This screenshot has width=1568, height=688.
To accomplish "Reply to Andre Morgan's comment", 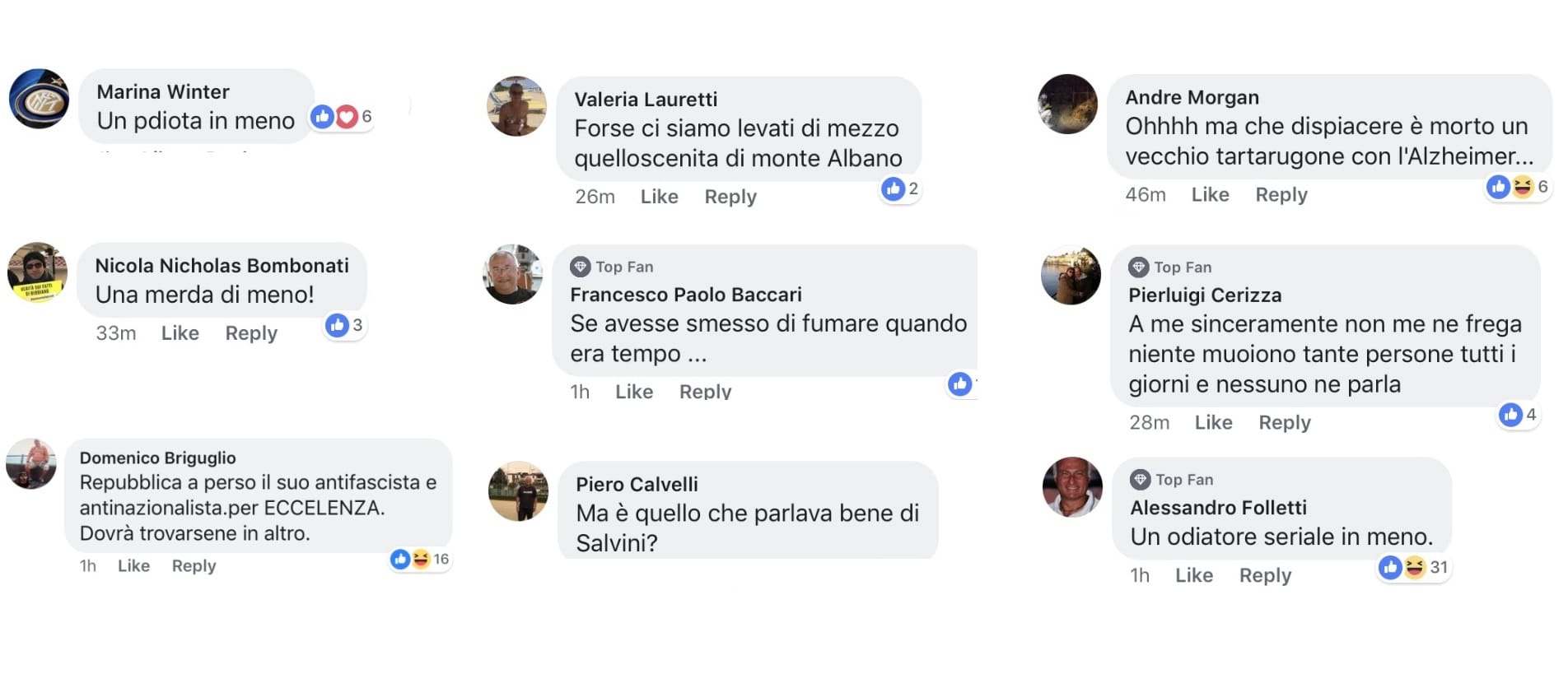I will point(1281,195).
